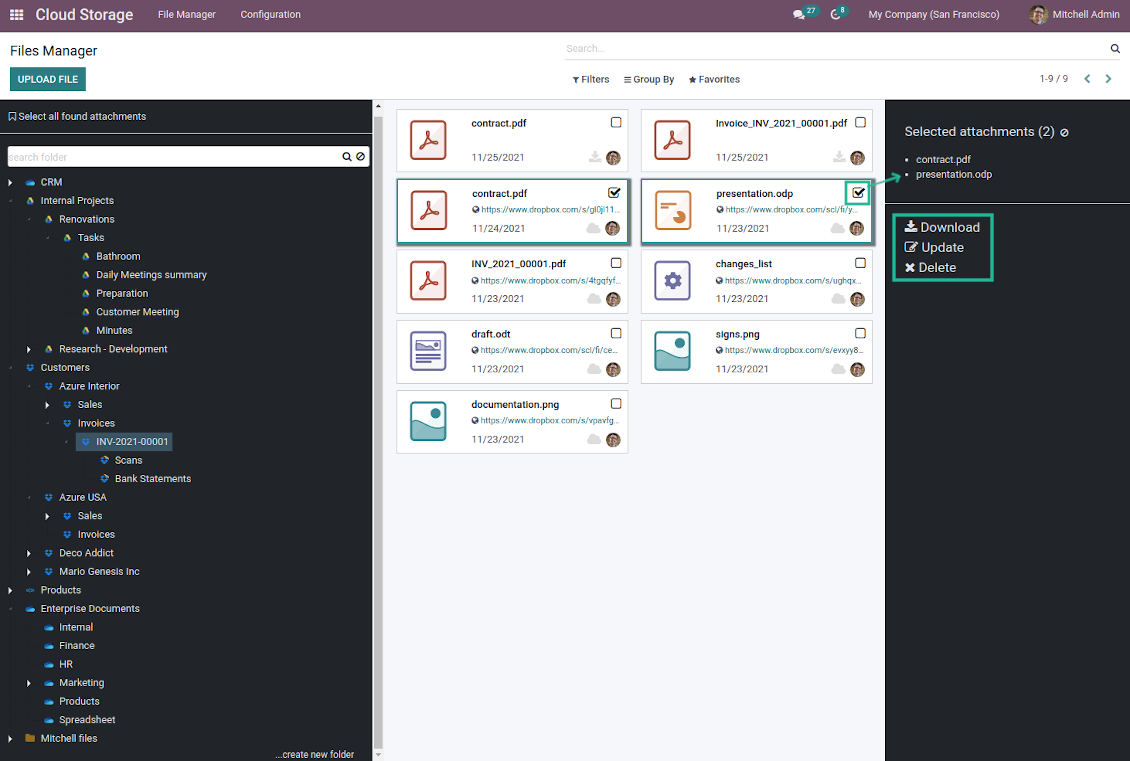The image size is (1130, 761).
Task: Click the search magnifier icon in top bar
Action: (x=1115, y=48)
